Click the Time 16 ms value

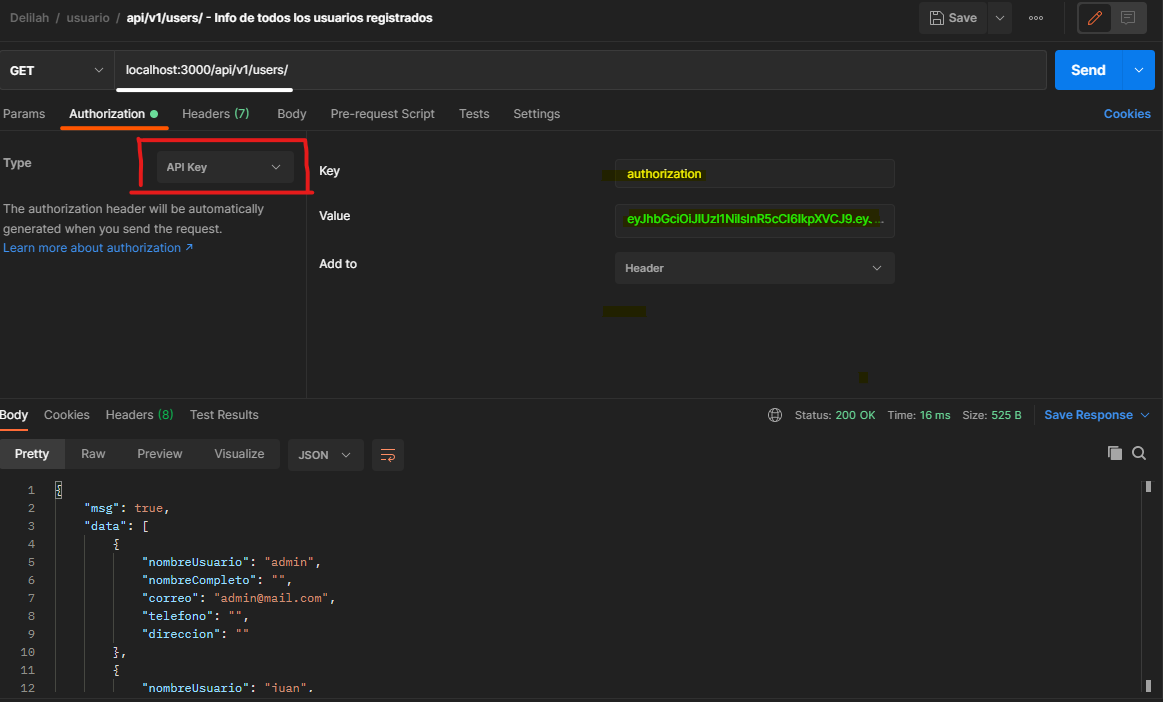(x=935, y=415)
